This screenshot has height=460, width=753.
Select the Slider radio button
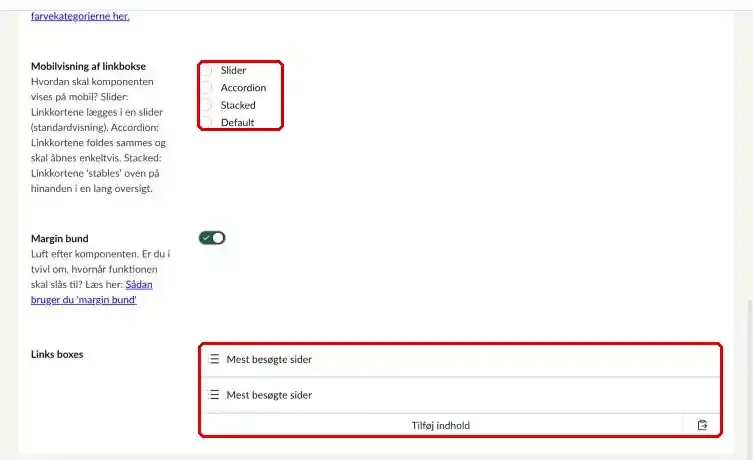(206, 70)
